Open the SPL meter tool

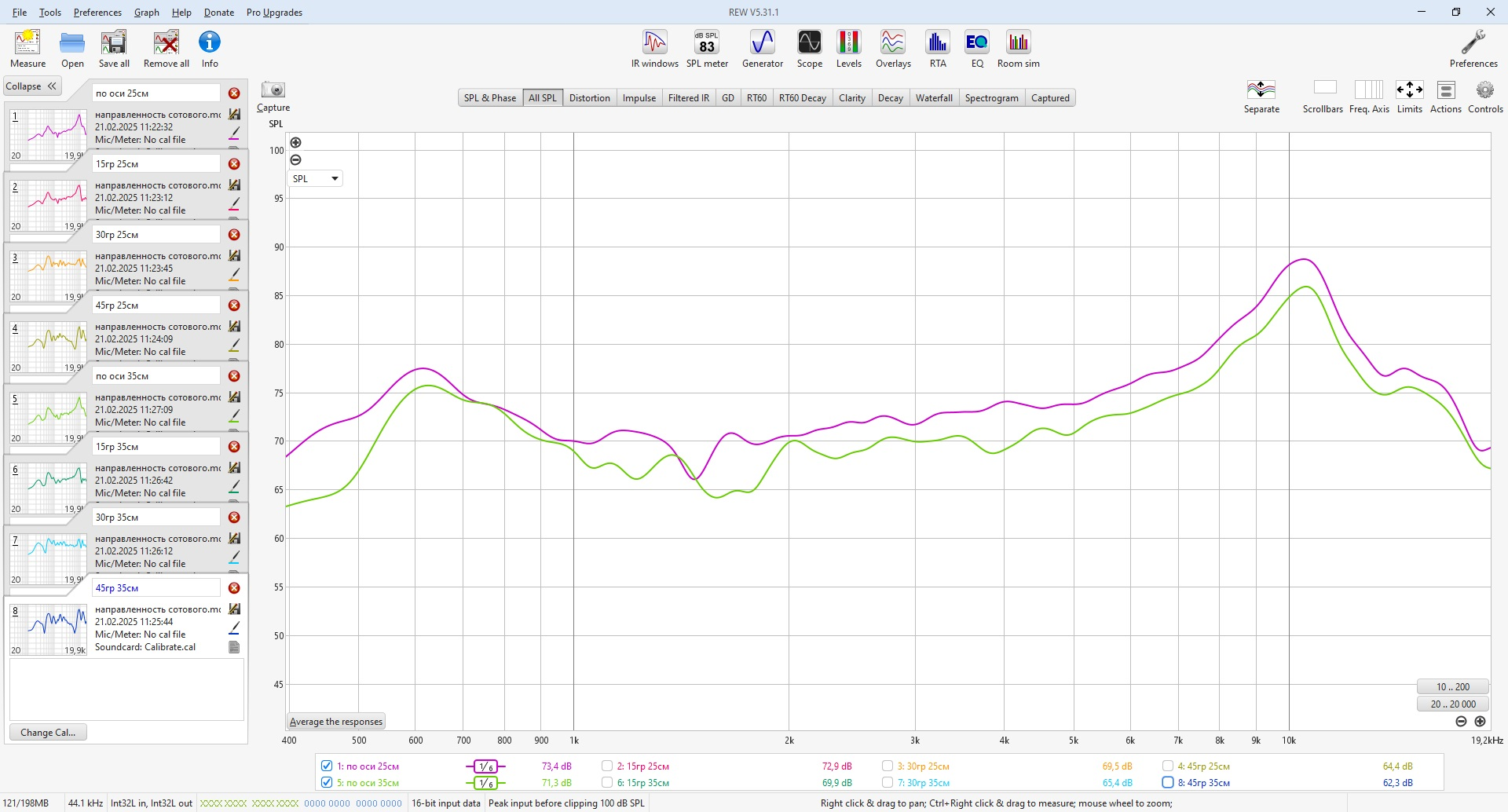click(707, 49)
